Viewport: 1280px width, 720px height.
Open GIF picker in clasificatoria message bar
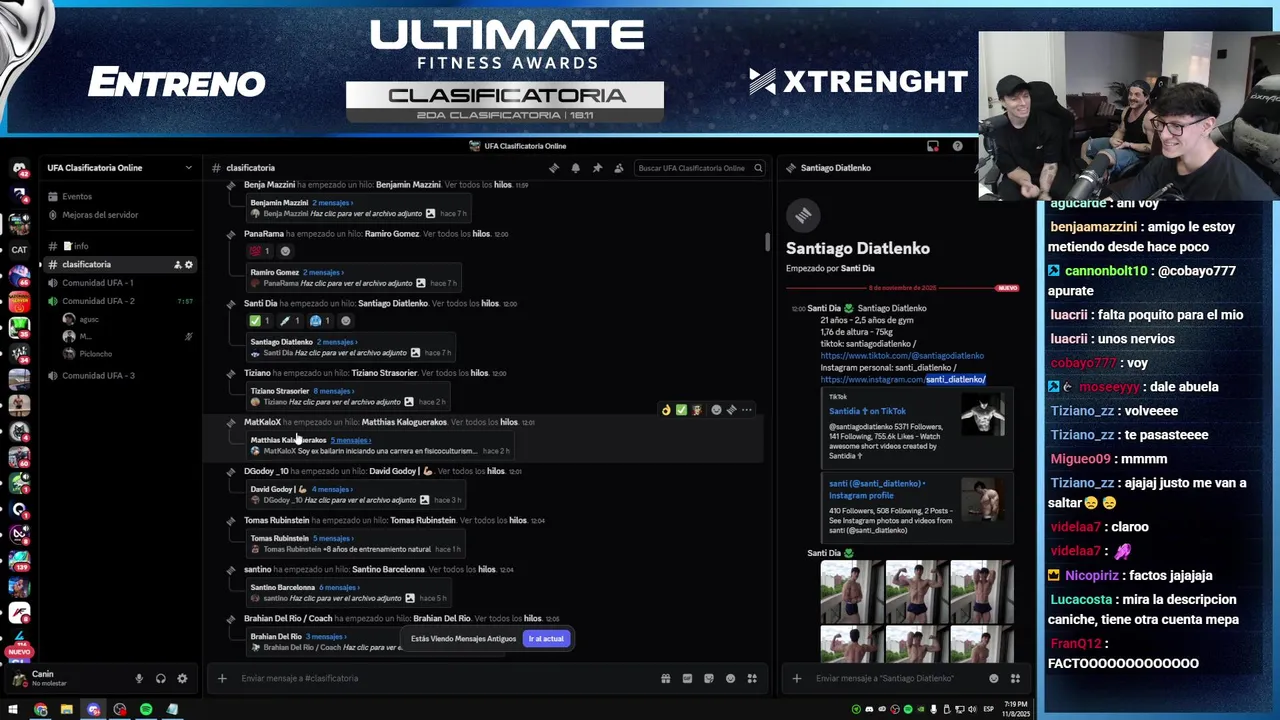687,679
